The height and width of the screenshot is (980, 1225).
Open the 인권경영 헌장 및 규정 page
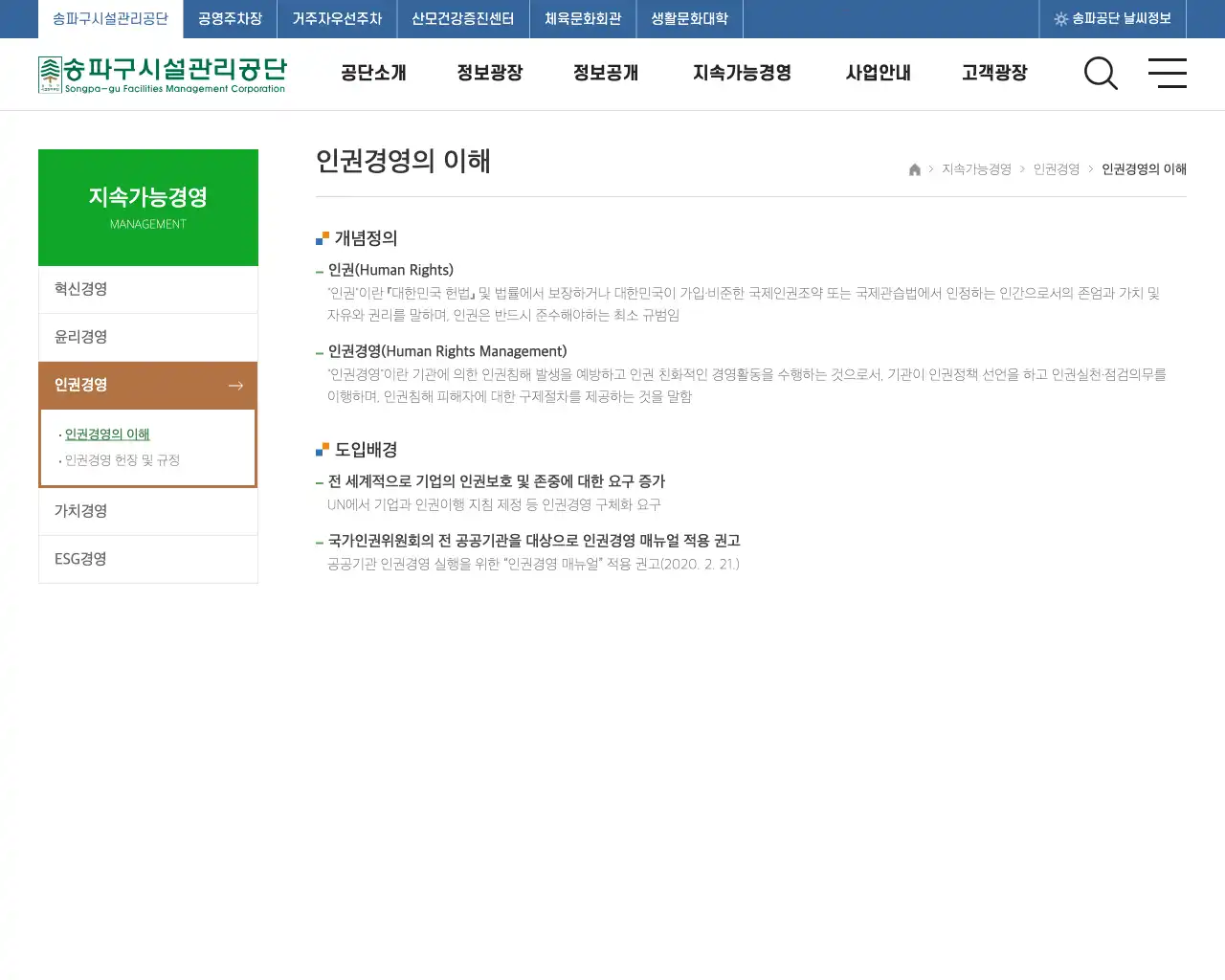coord(123,460)
